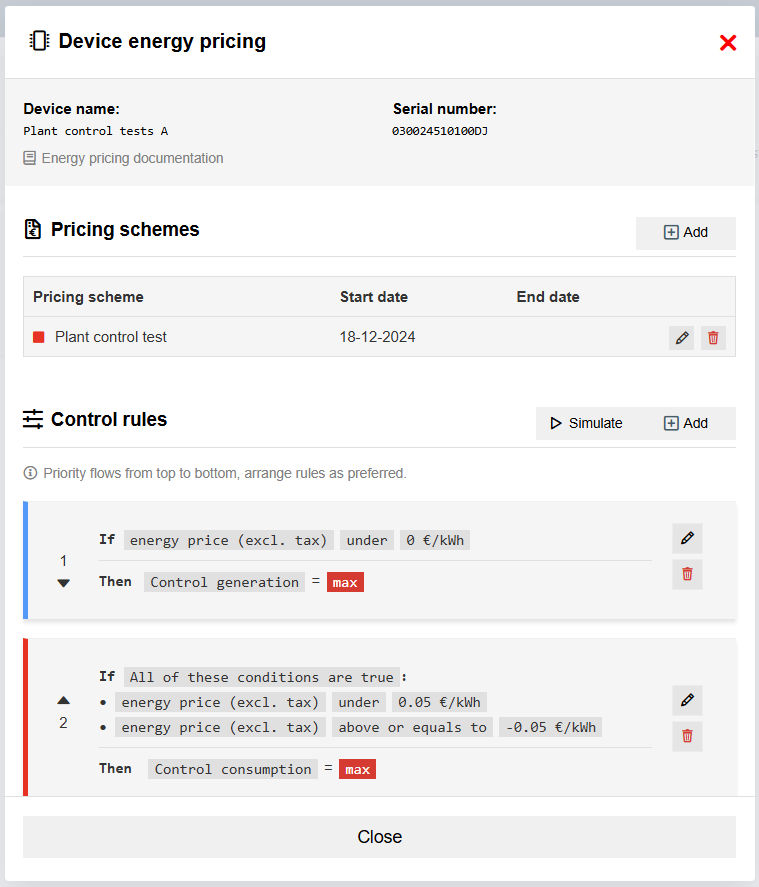
Task: Delete control rule 1 using trash icon
Action: click(687, 574)
